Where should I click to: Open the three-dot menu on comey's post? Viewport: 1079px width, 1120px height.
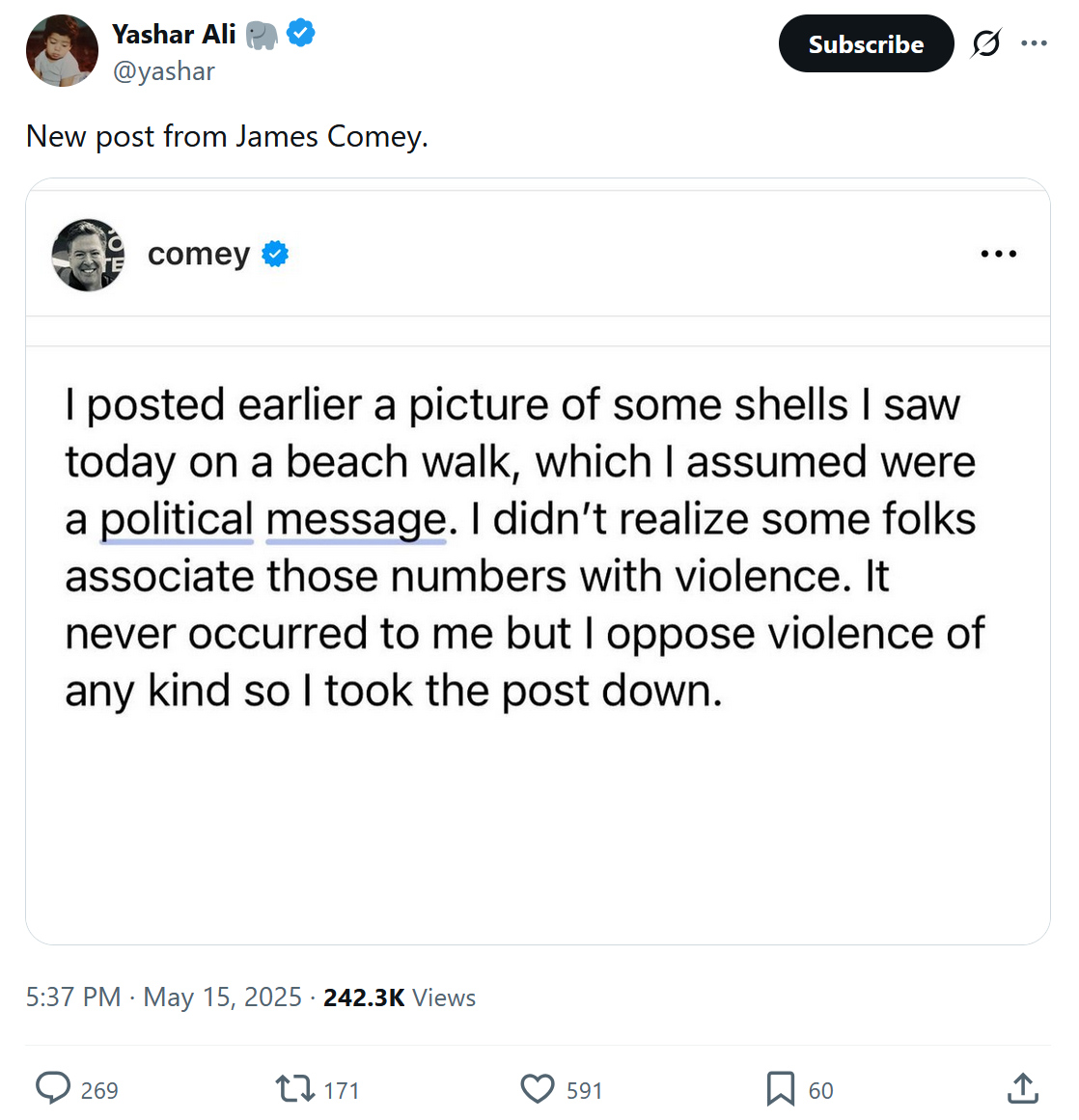click(998, 254)
